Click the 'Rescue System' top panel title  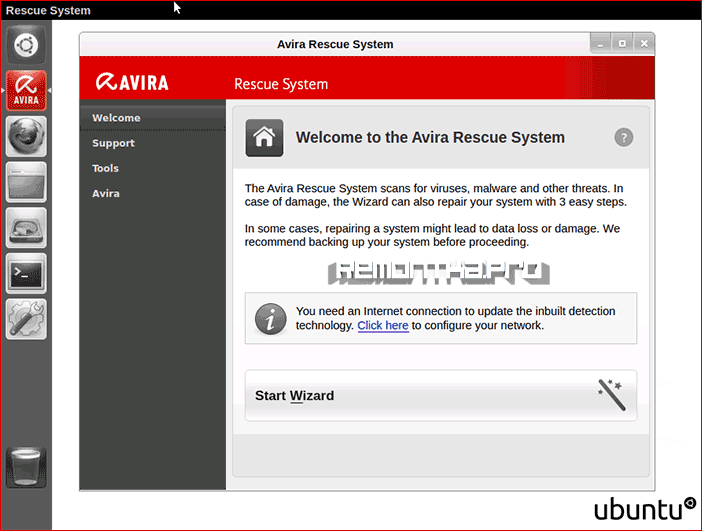pos(48,10)
